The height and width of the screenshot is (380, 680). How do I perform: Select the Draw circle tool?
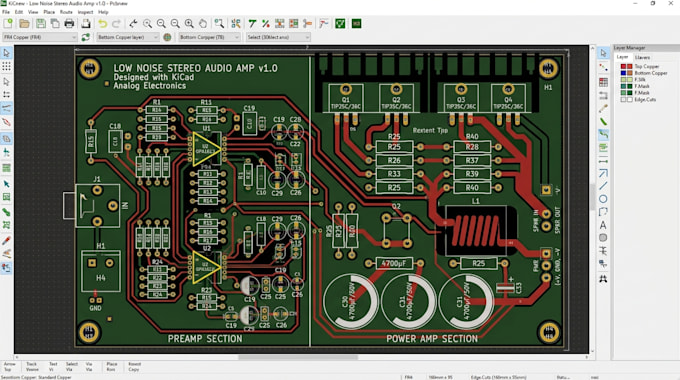(x=603, y=199)
